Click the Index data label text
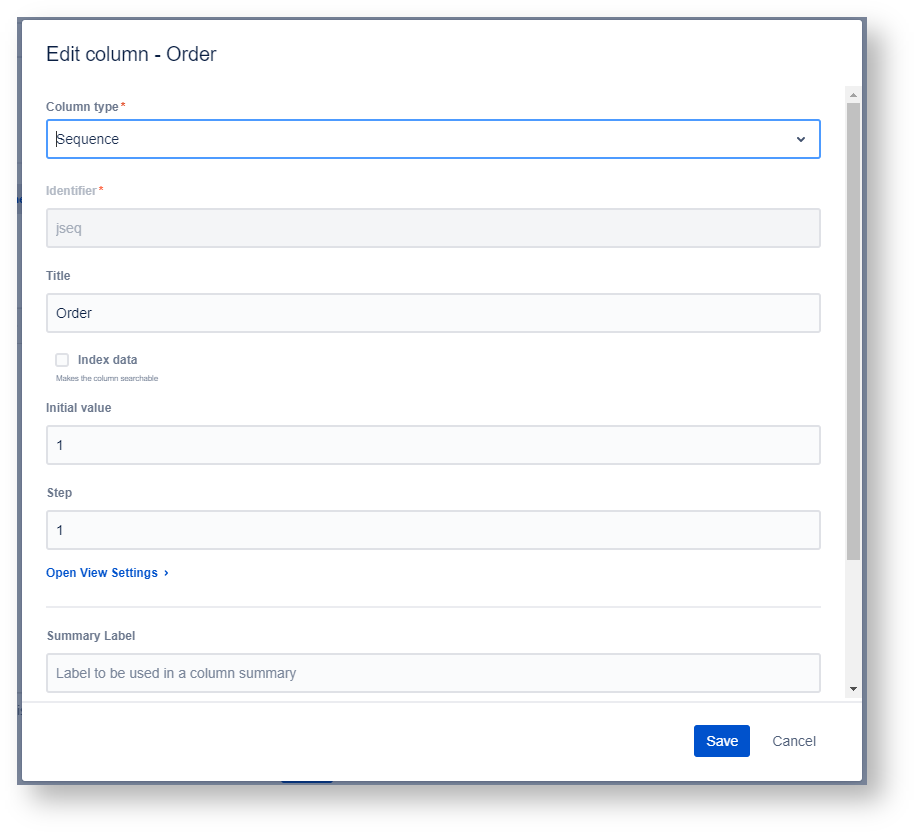 click(107, 360)
